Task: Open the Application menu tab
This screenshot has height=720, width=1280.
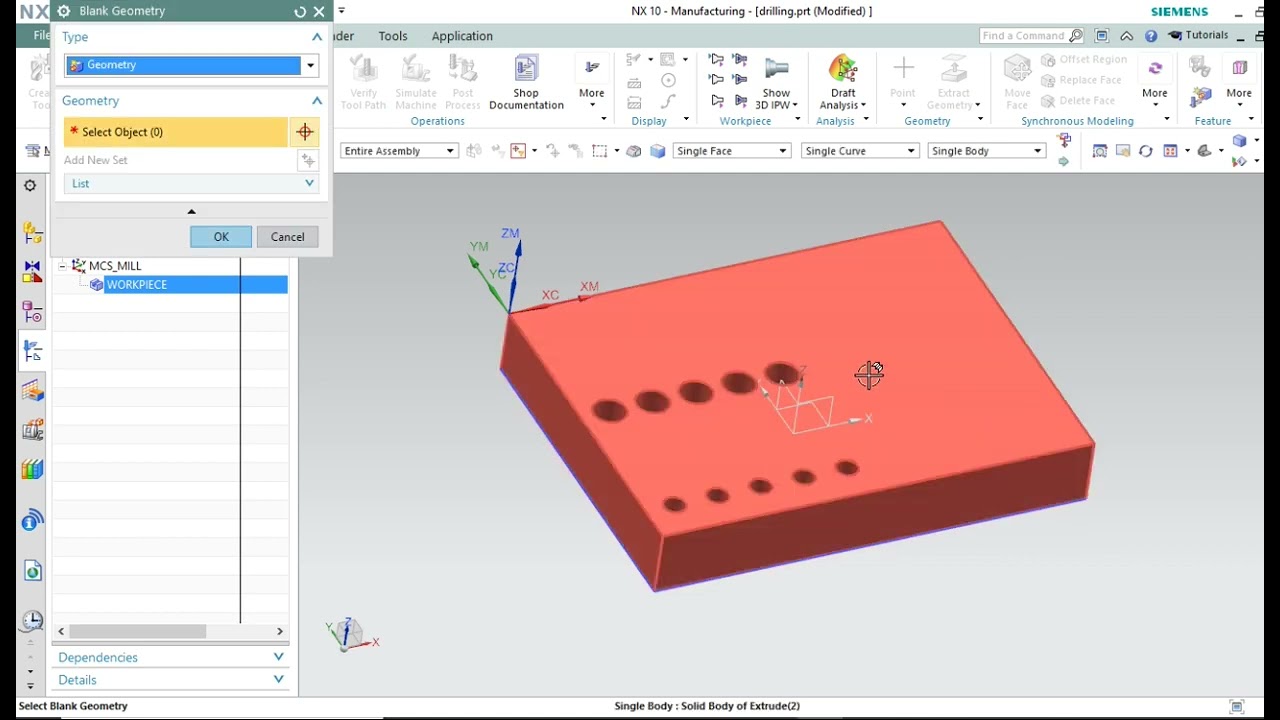Action: click(462, 36)
